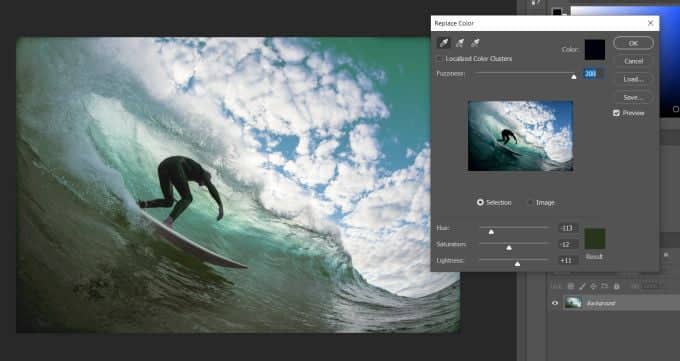The image size is (680, 361).
Task: Select the Eyedropper tool in Replace Color
Action: point(445,43)
